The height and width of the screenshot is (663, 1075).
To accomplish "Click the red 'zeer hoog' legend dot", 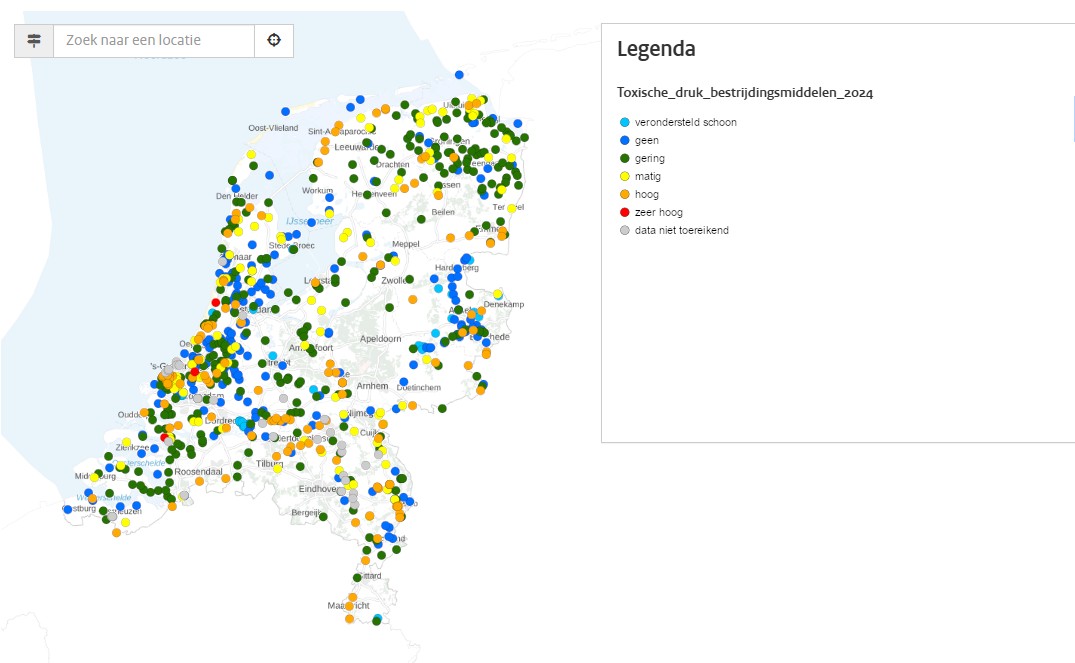I will pos(625,212).
